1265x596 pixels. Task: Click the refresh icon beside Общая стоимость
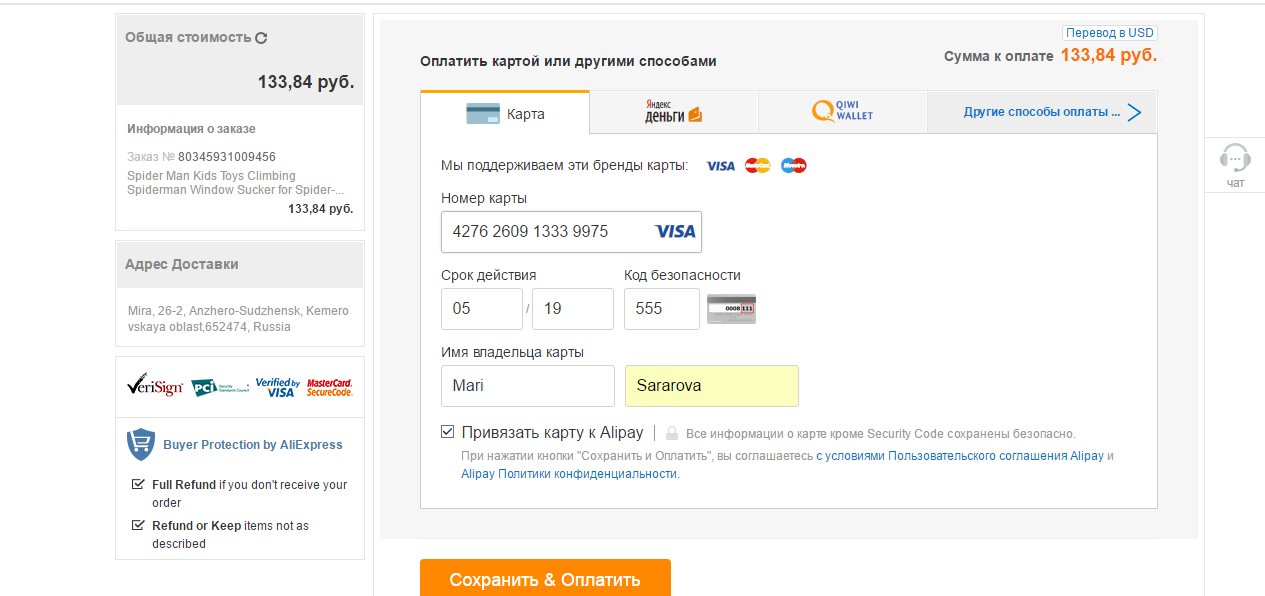click(x=261, y=38)
